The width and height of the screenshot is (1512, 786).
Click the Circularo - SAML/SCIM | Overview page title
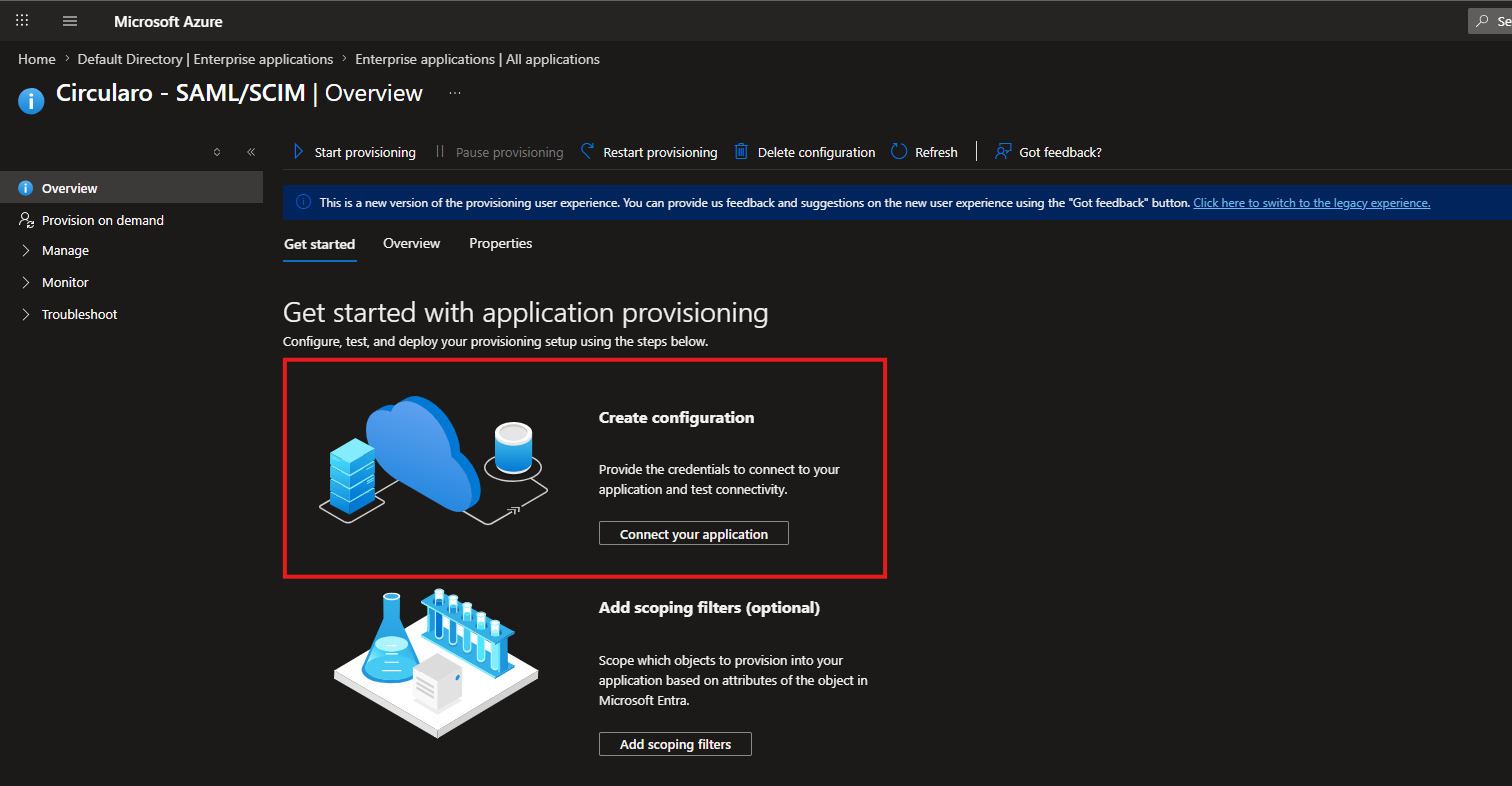click(x=240, y=93)
